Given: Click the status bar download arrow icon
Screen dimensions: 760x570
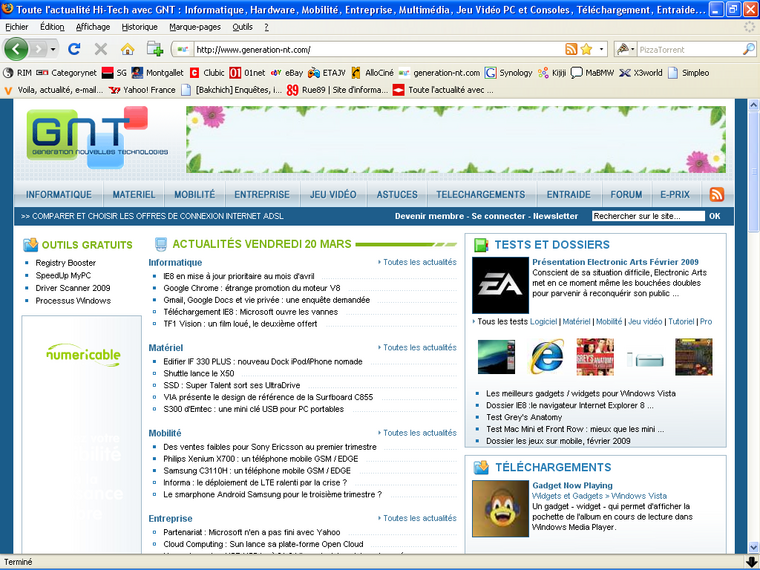Looking at the screenshot, I should tap(751, 562).
